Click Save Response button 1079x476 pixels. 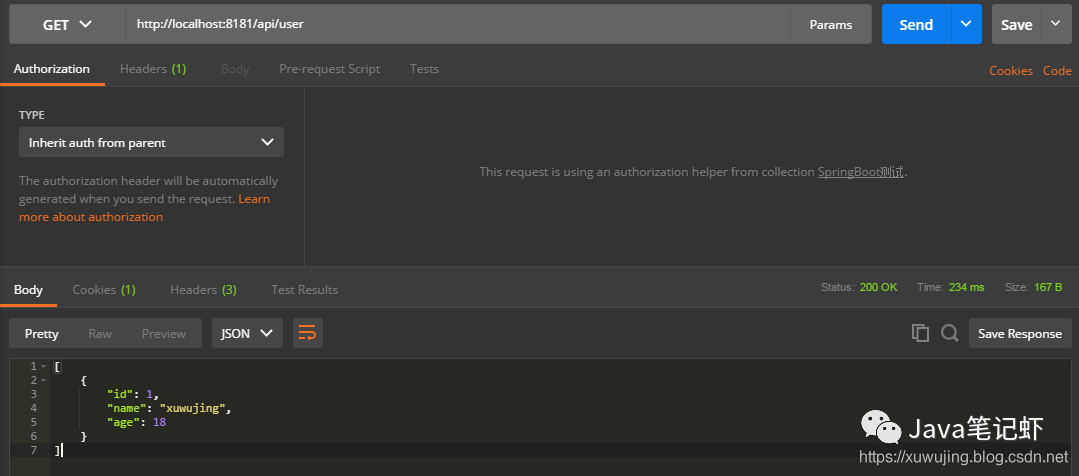(x=1020, y=334)
